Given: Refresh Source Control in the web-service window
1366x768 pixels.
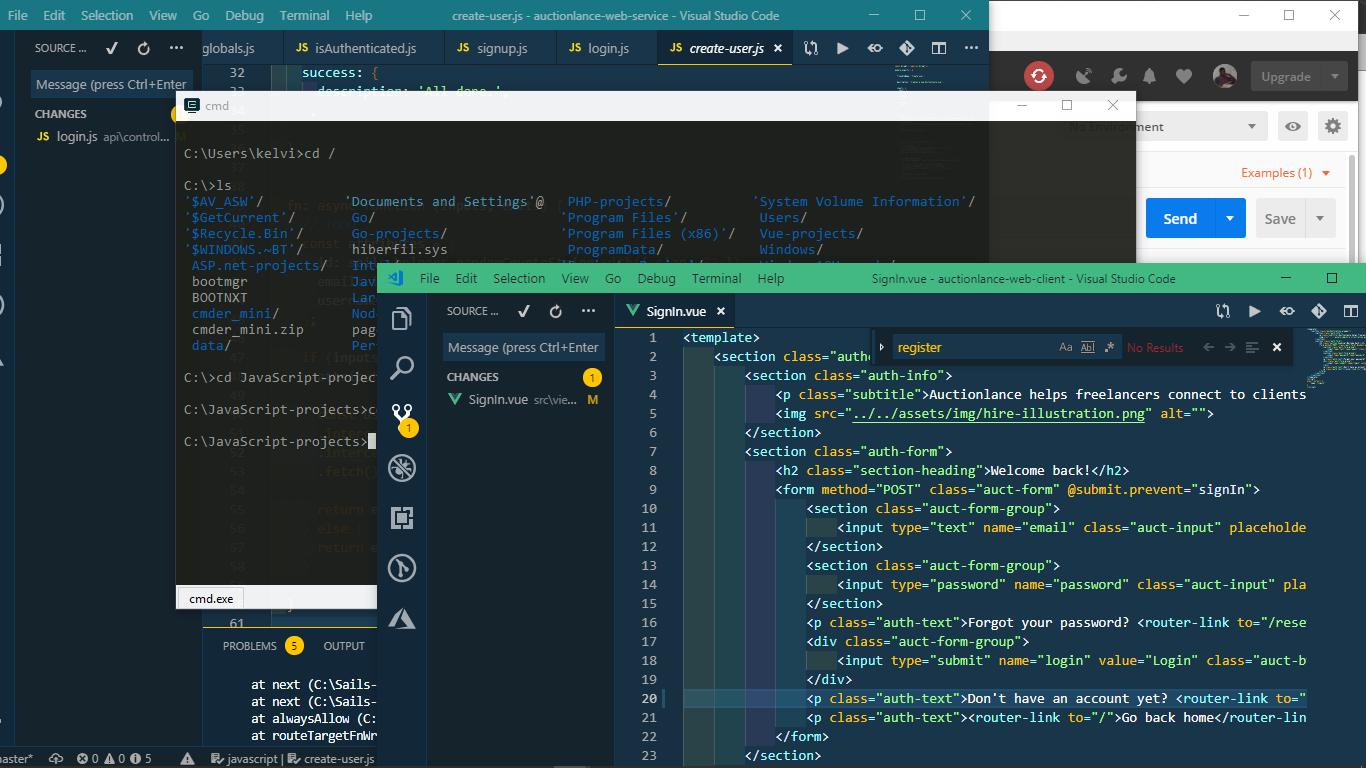Looking at the screenshot, I should [x=144, y=48].
